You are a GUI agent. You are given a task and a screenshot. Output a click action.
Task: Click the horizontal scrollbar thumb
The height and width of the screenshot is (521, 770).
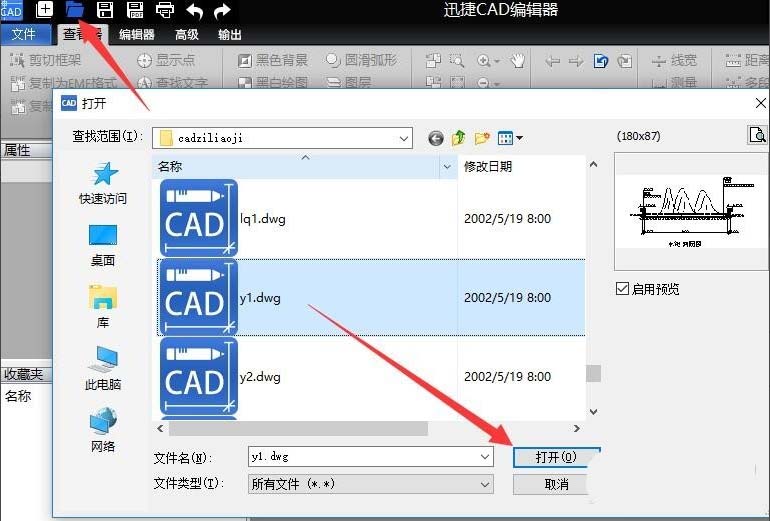click(298, 429)
